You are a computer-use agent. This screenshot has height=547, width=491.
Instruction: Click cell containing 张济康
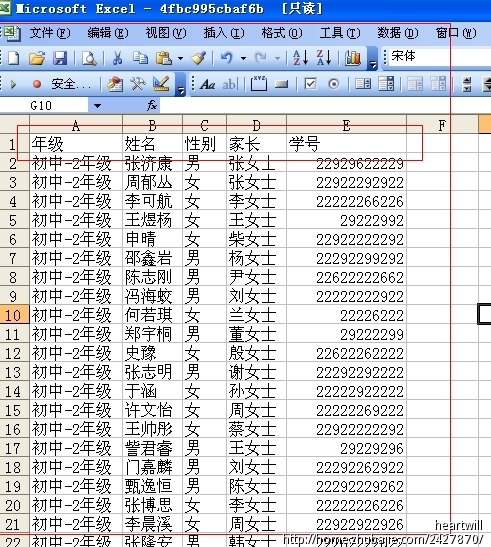point(152,163)
